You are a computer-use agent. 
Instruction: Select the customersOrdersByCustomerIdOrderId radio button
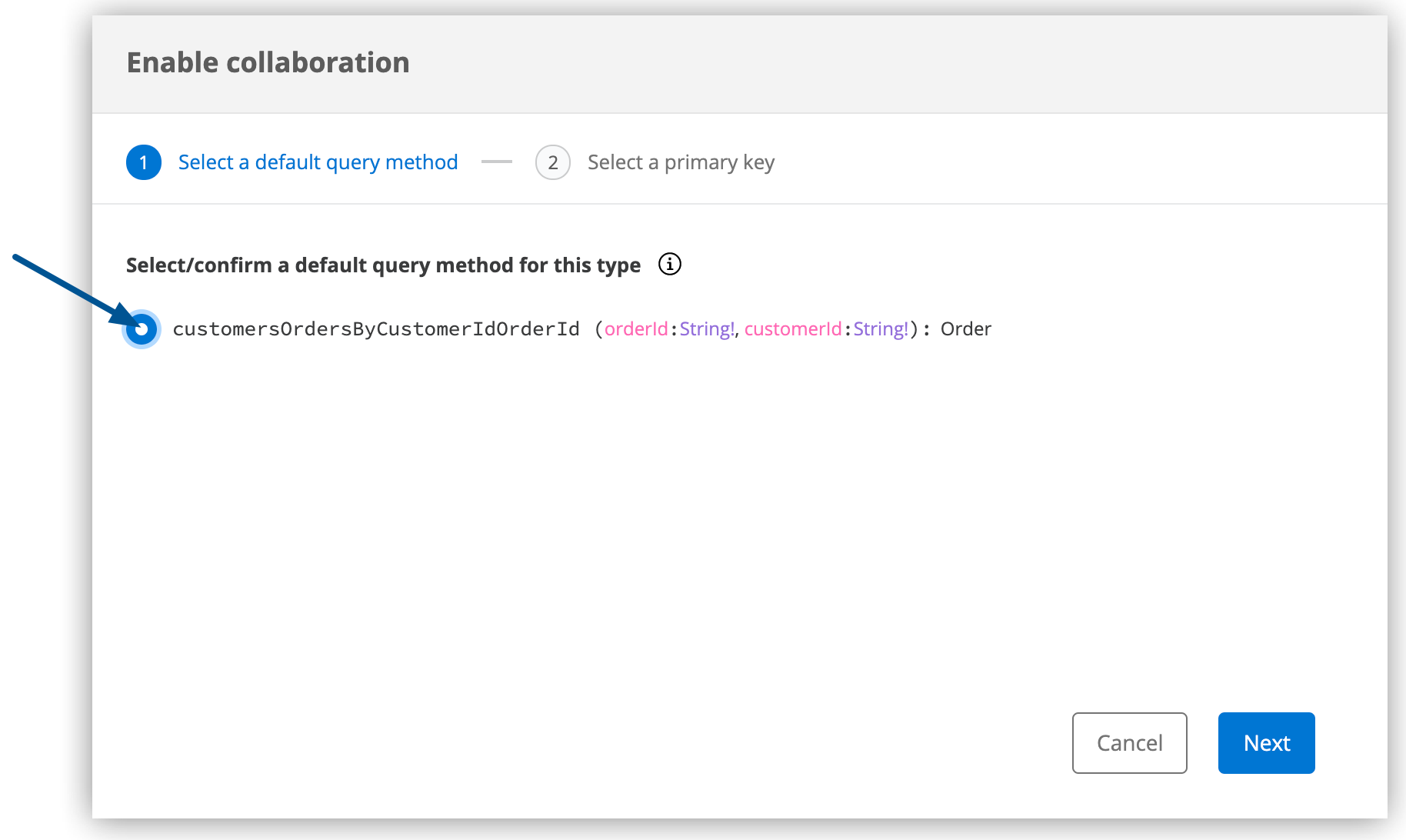(142, 329)
